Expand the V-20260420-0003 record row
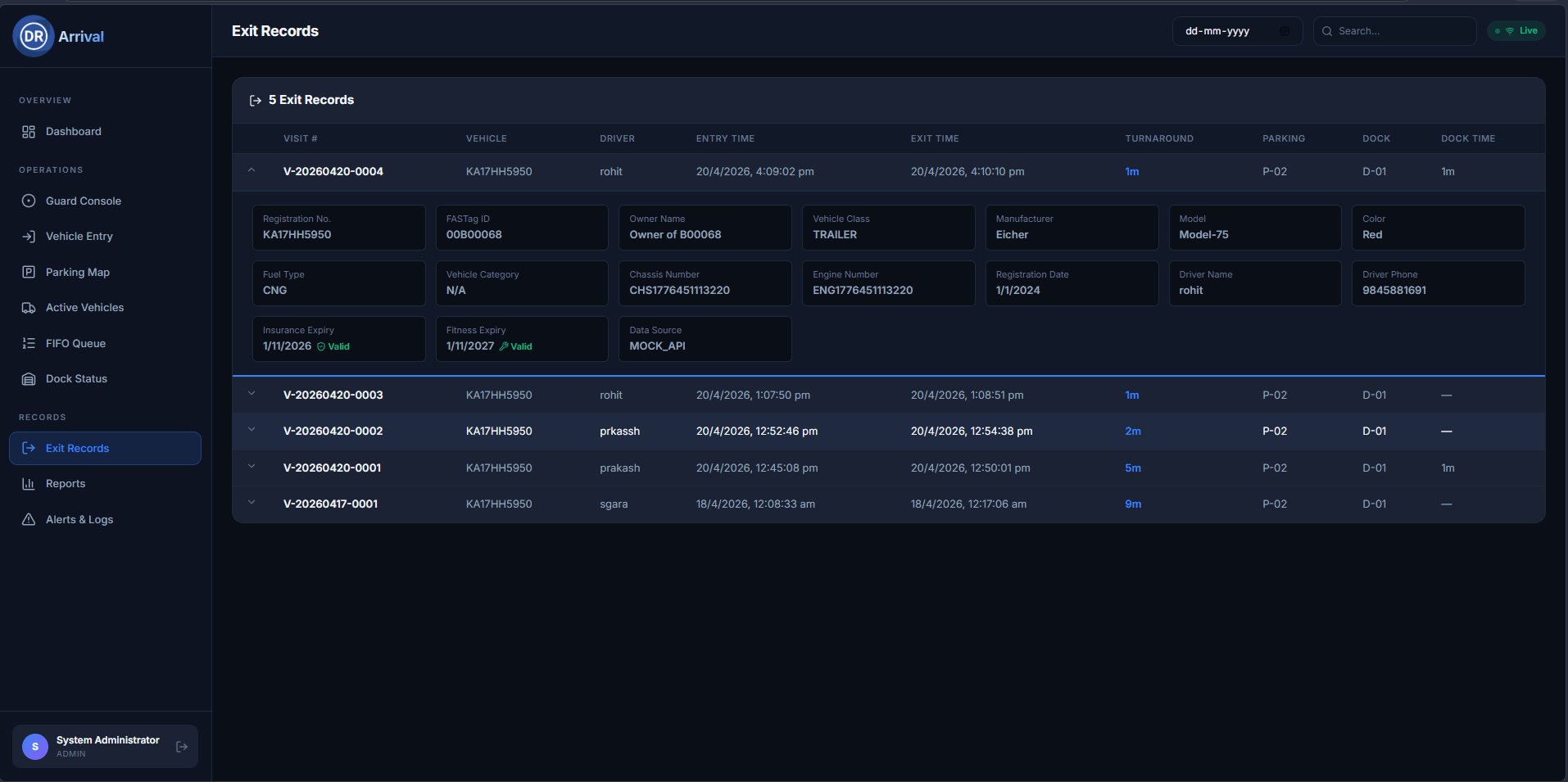This screenshot has width=1568, height=782. click(x=252, y=394)
